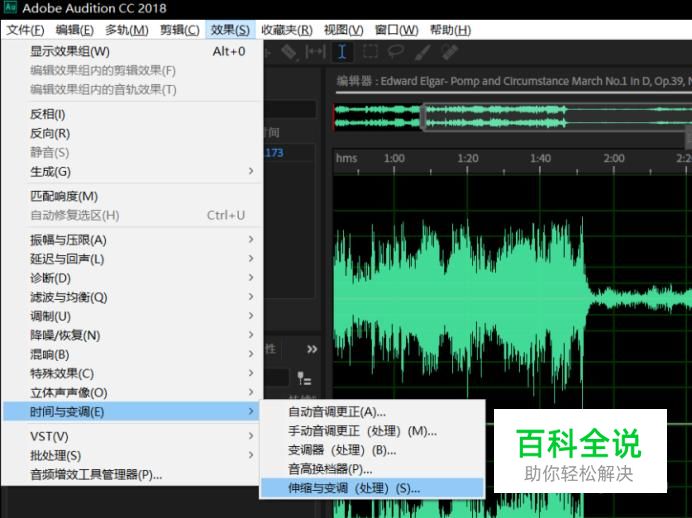Click the panel overflow double-chevron icon

pyautogui.click(x=312, y=349)
